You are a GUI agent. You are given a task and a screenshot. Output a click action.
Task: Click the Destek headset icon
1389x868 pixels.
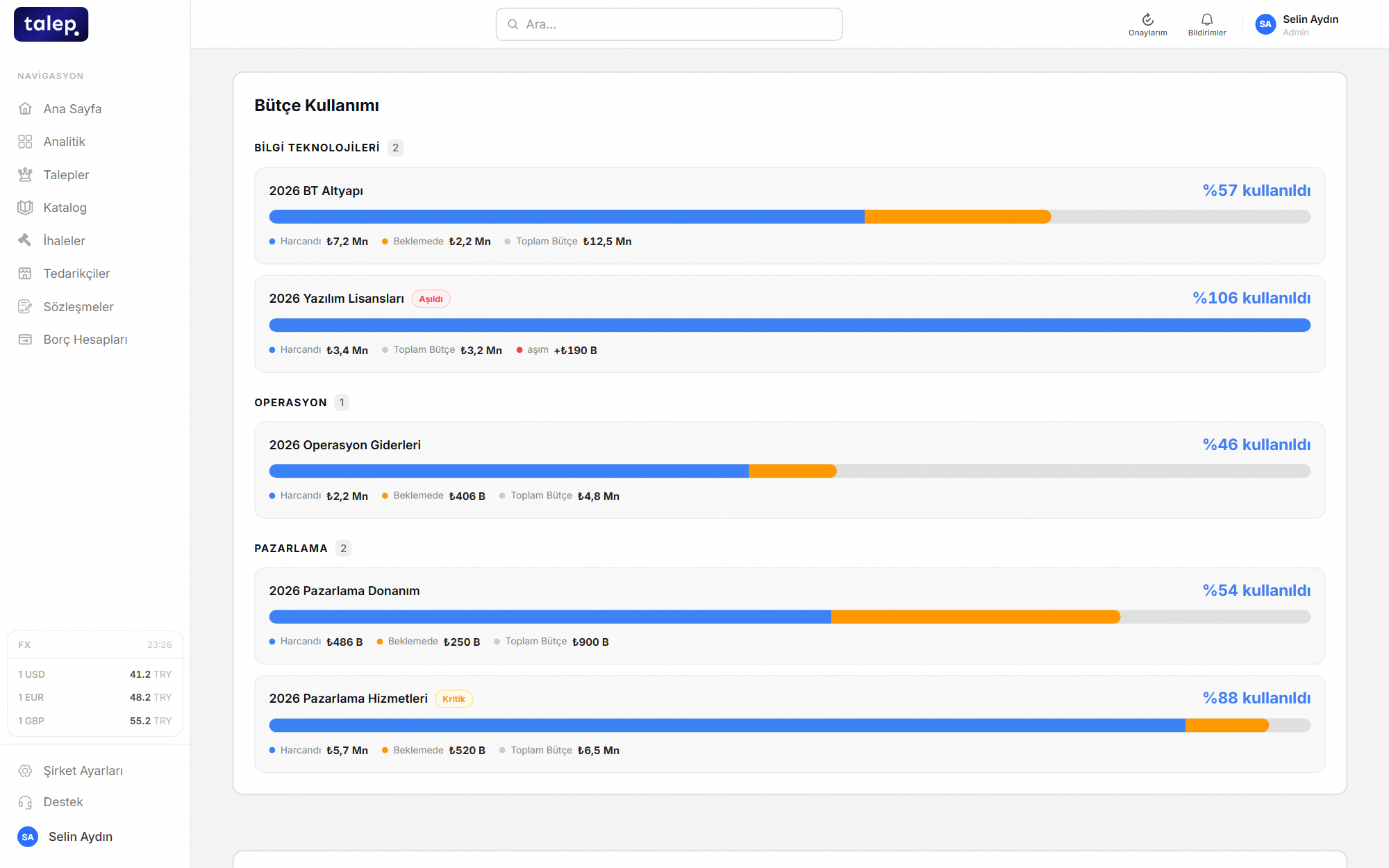(25, 802)
